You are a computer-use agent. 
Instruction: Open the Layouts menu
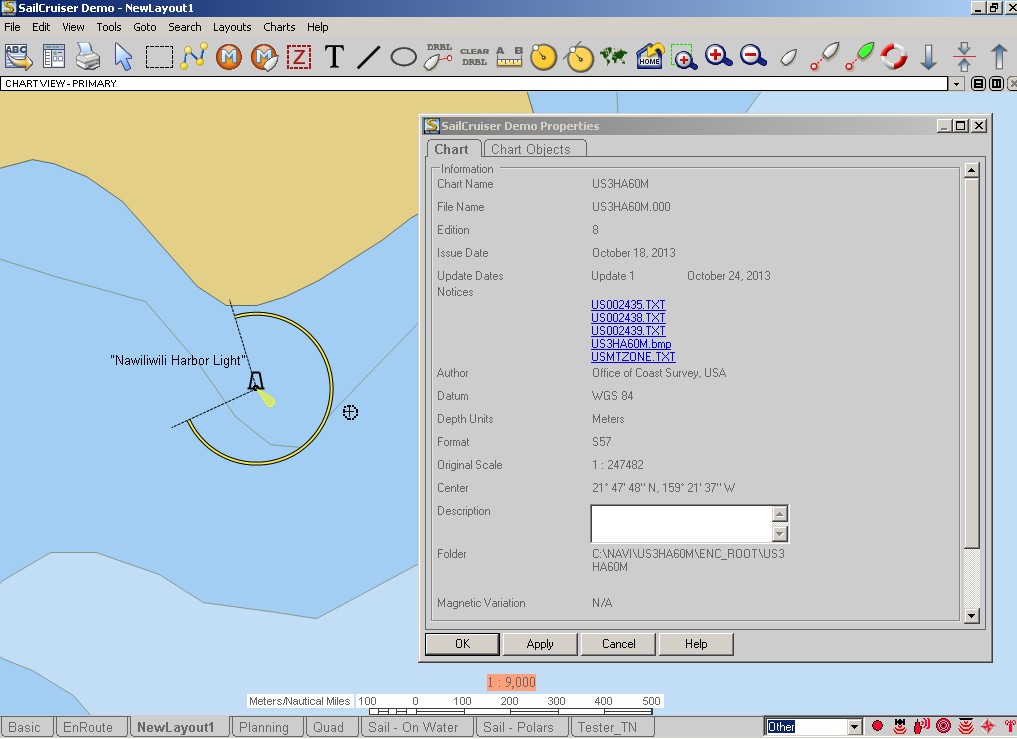[x=232, y=27]
